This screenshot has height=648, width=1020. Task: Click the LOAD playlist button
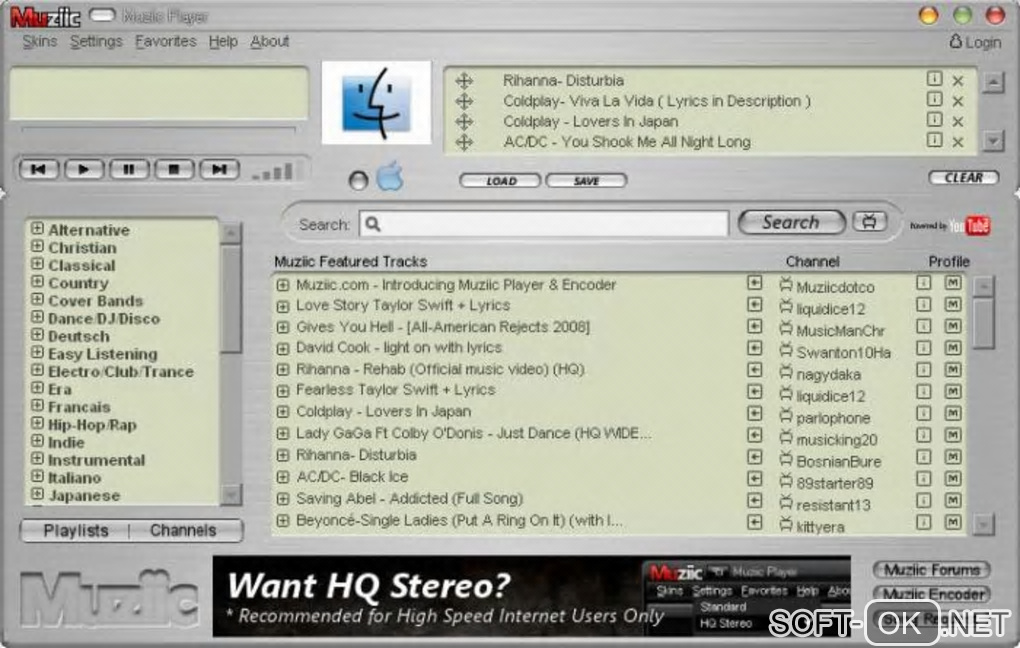500,181
